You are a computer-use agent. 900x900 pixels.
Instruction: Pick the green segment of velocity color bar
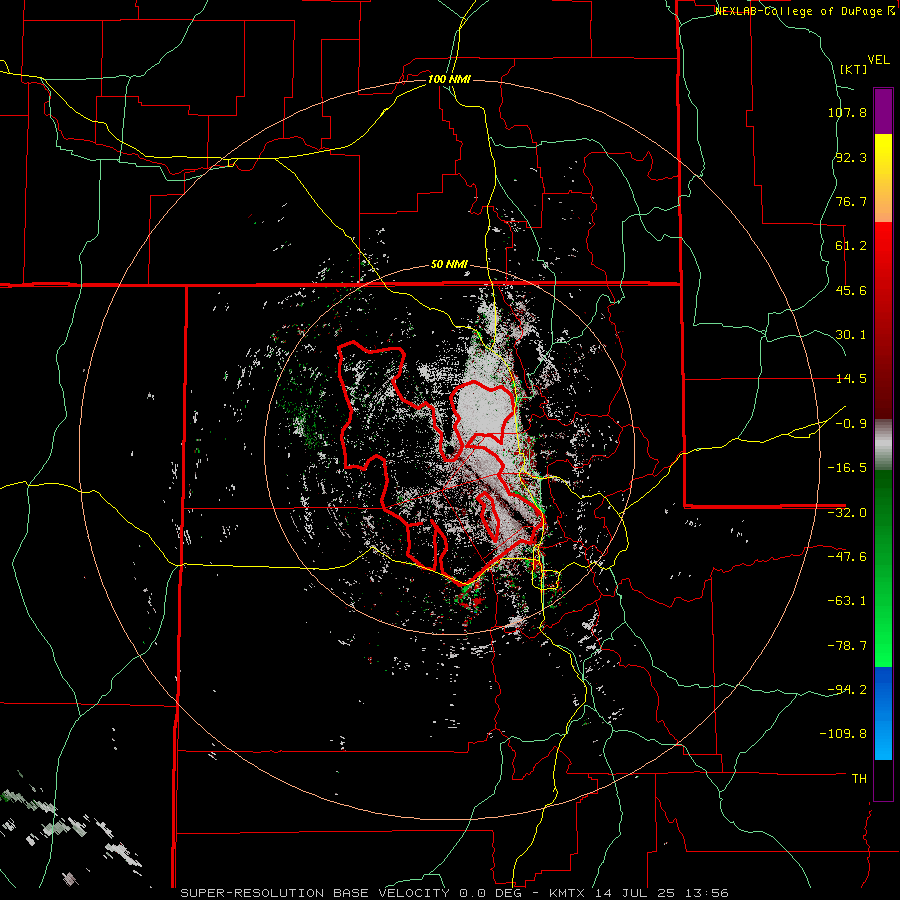click(x=883, y=568)
